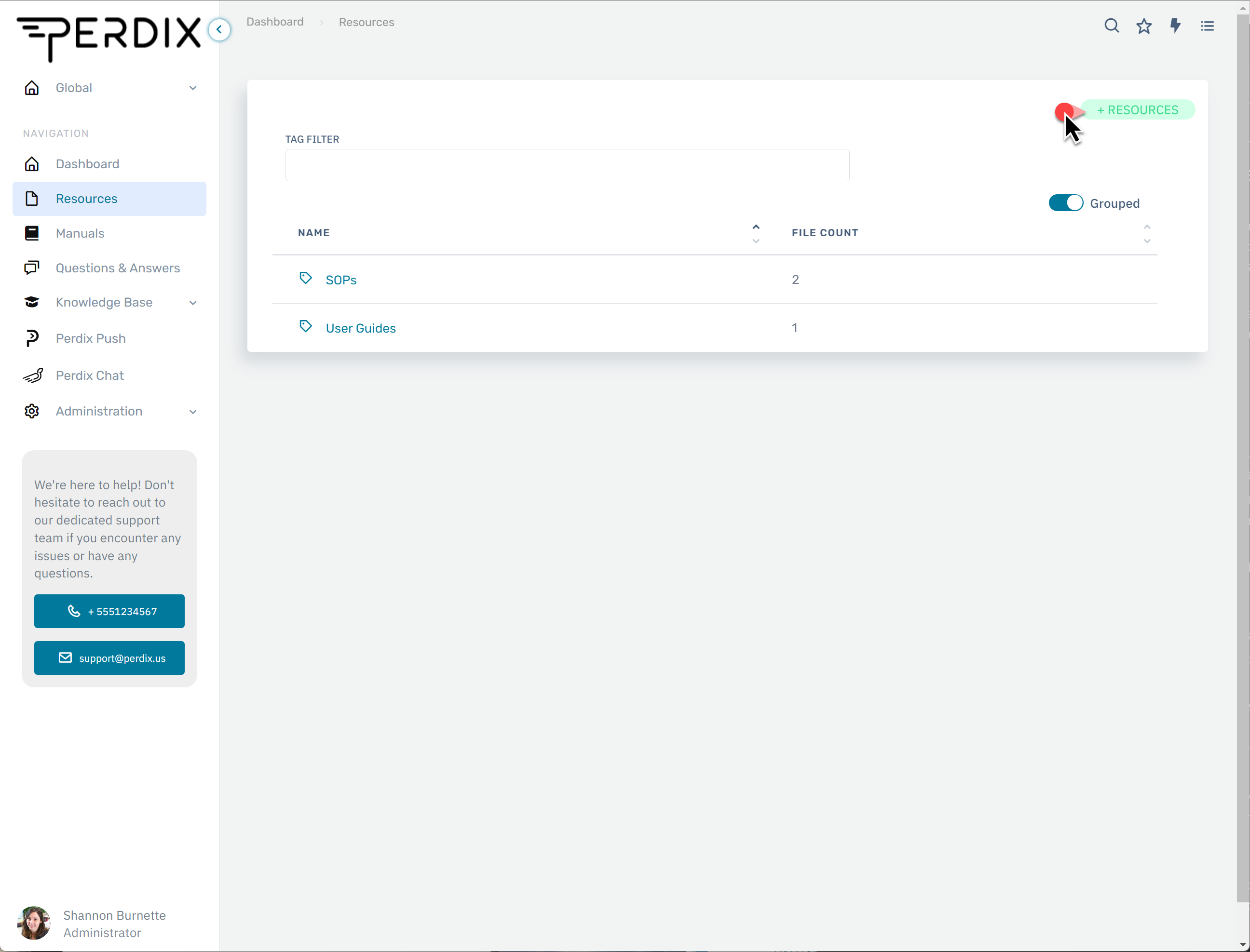Screen dimensions: 1250x952
Task: Toggle the Grouped switch off
Action: pyautogui.click(x=1065, y=203)
